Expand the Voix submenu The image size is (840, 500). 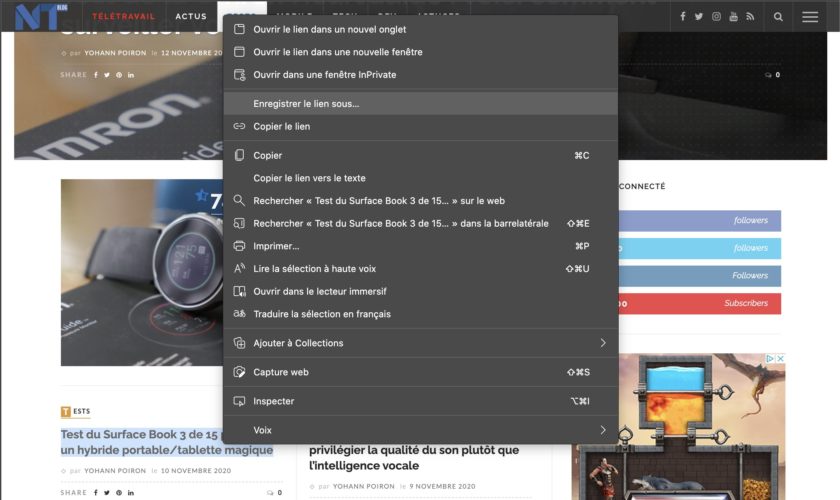[x=602, y=430]
